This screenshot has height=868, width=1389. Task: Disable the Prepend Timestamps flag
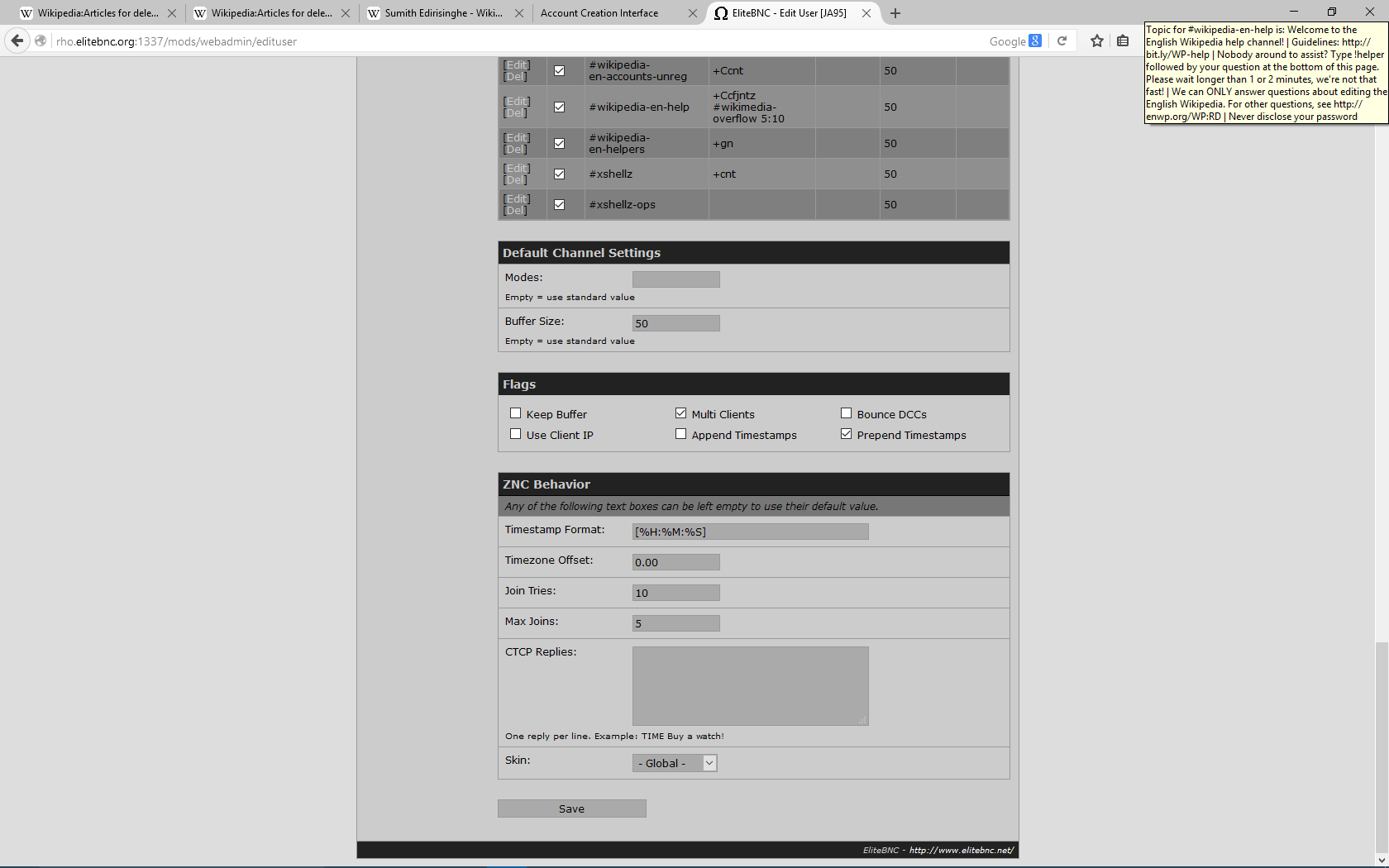coord(847,434)
